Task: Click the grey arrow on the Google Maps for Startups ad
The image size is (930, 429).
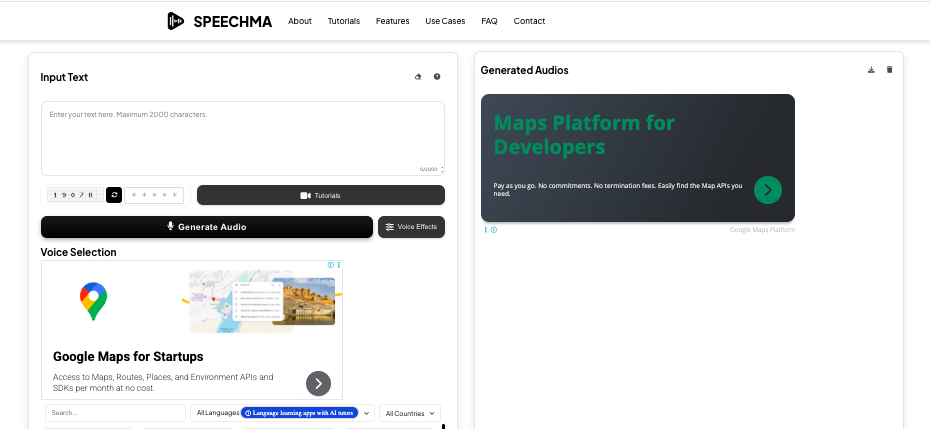Action: coord(319,383)
